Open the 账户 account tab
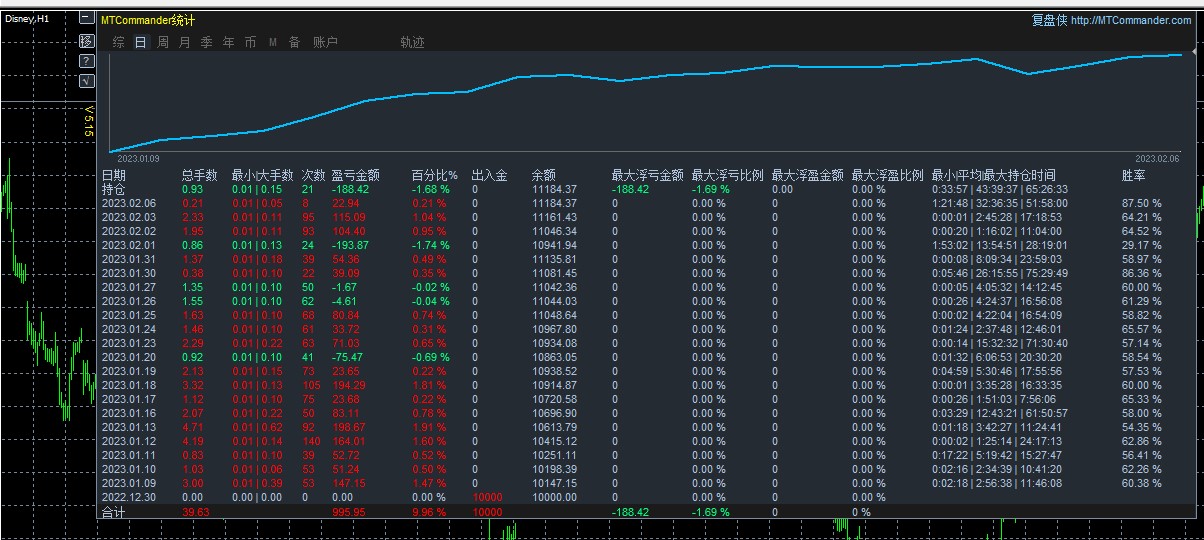This screenshot has width=1204, height=540. pos(325,42)
